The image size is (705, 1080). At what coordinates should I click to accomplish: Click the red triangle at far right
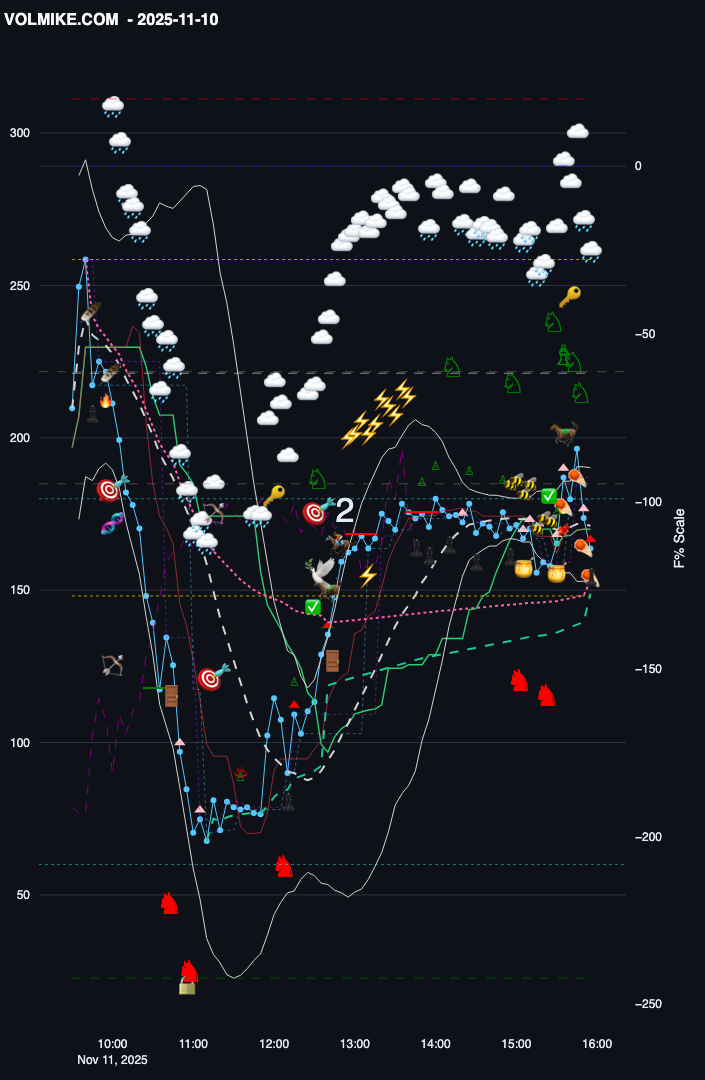point(590,539)
